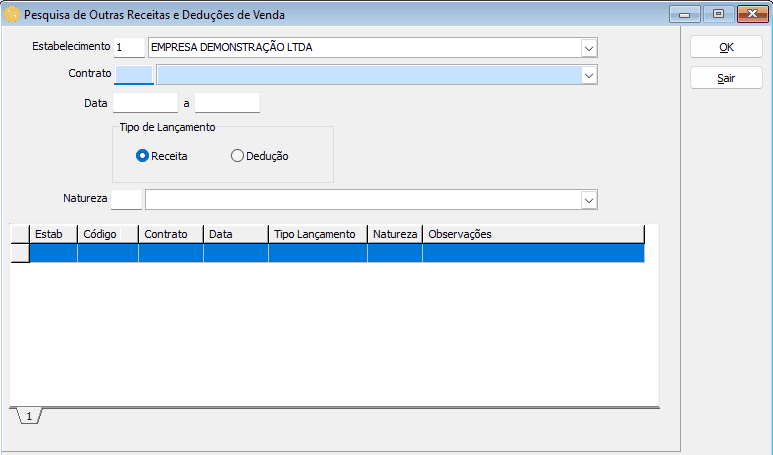Select the Receita radio button
This screenshot has width=773, height=455.
[x=143, y=156]
